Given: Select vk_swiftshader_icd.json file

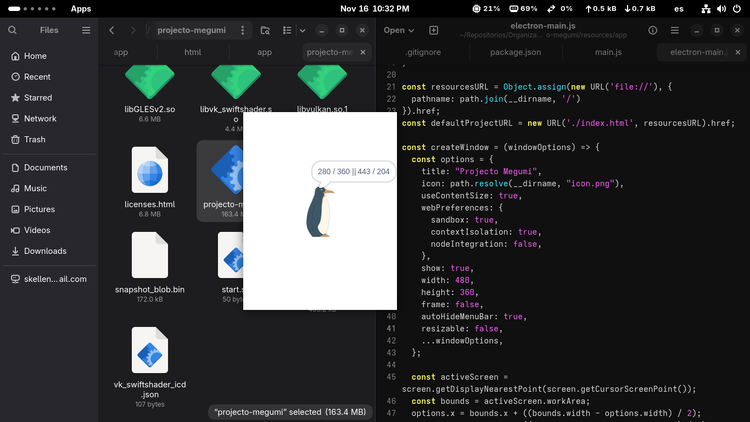Looking at the screenshot, I should coord(150,367).
